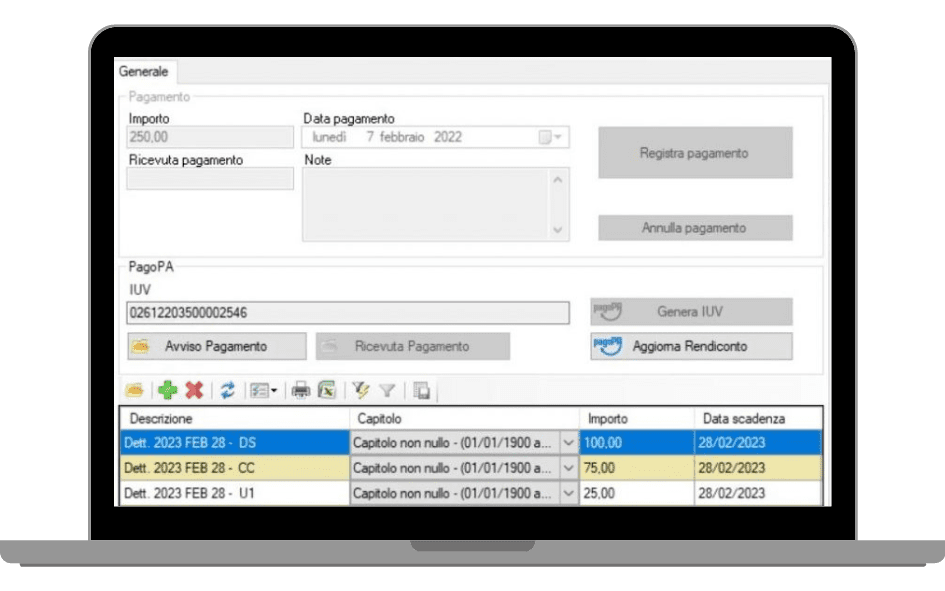Click the copy windows toolbar icon
Viewport: 945px width, 591px height.
pos(422,391)
